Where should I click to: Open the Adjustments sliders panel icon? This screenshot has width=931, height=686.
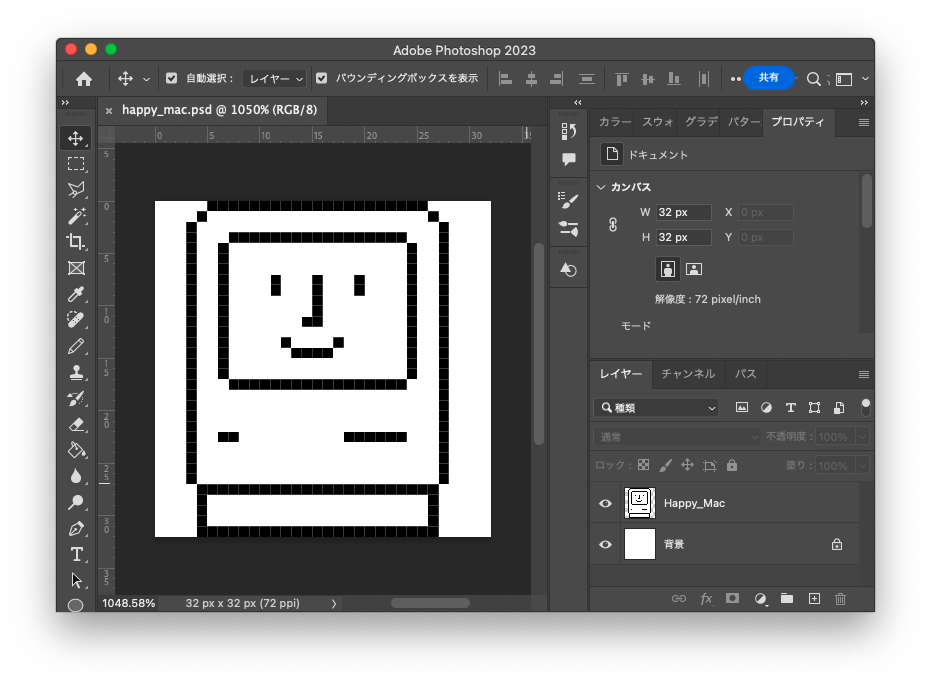tap(568, 228)
